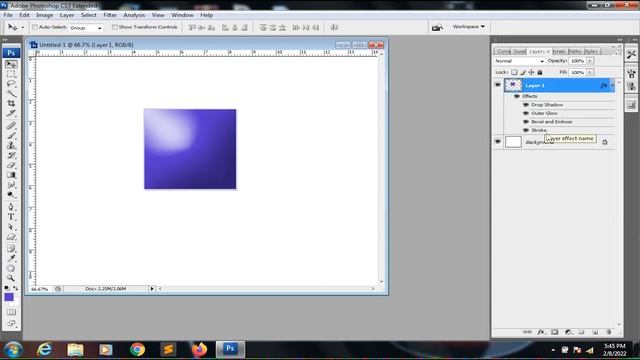Image resolution: width=640 pixels, height=360 pixels.
Task: Hide the Bevel and Emboss effect
Action: 526,122
